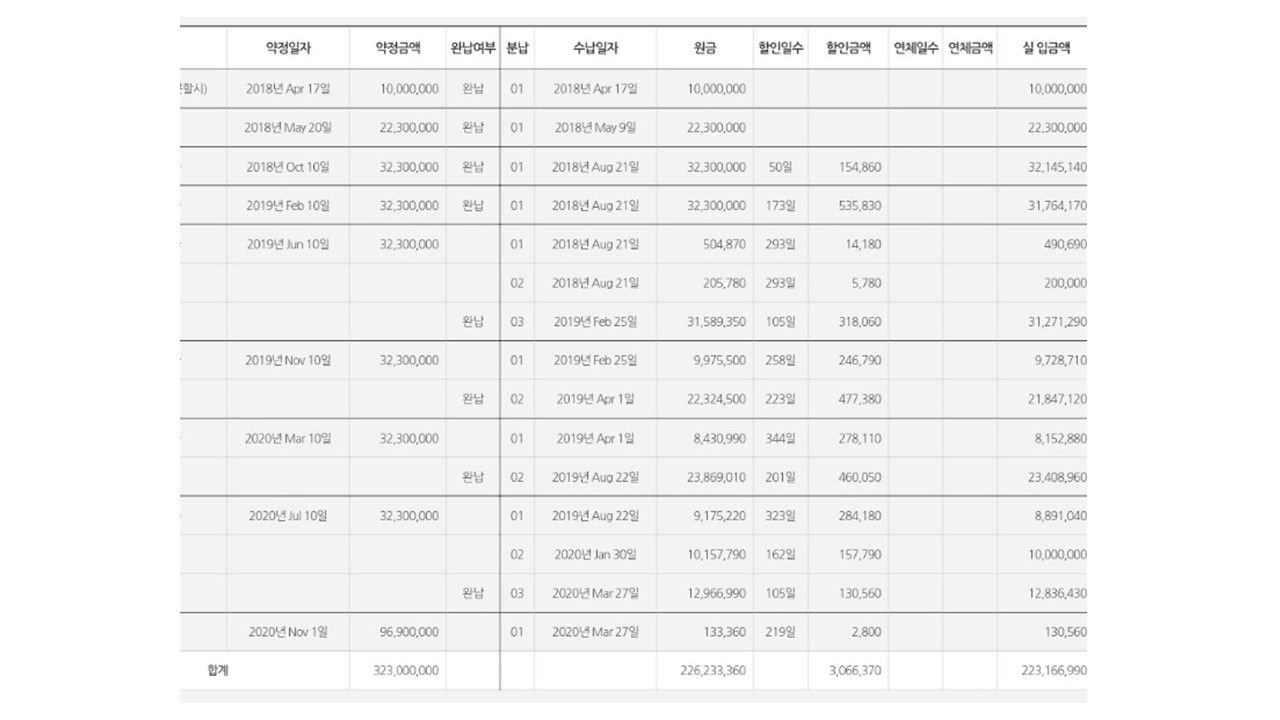Click the 약정금액 column header
Screen dimensions: 1280x720
click(398, 47)
